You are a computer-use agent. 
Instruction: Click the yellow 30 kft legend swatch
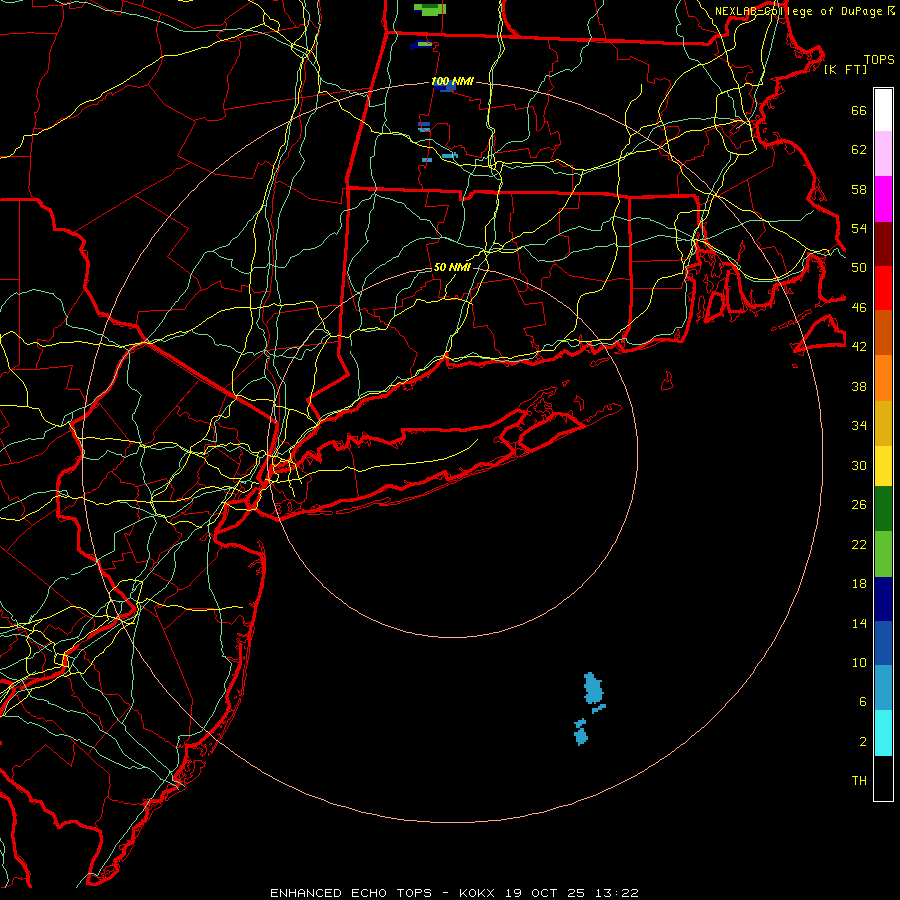pos(883,466)
